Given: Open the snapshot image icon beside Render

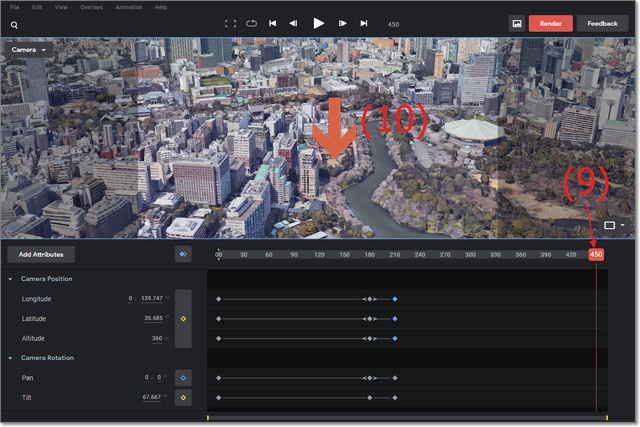Looking at the screenshot, I should [517, 23].
